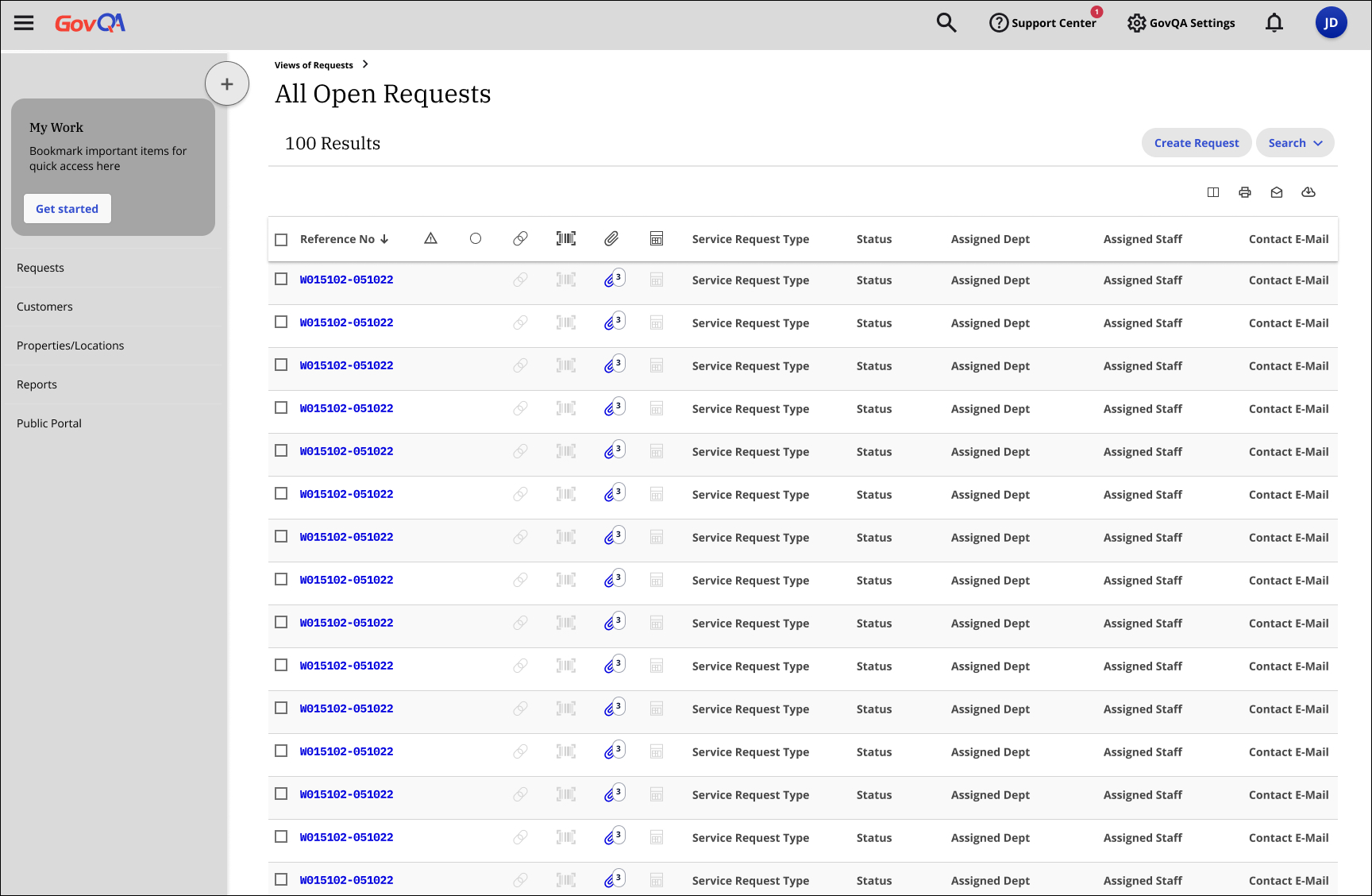Check the seventh request row checkbox
1372x896 pixels.
(x=281, y=536)
